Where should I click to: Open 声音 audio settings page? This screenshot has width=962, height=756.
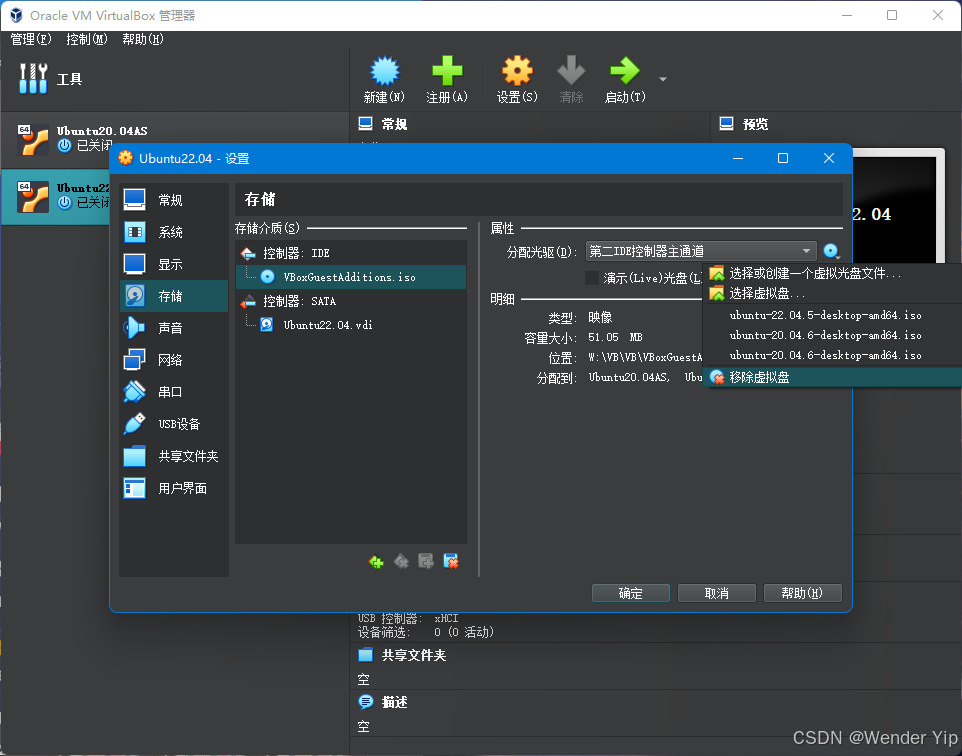[x=174, y=328]
